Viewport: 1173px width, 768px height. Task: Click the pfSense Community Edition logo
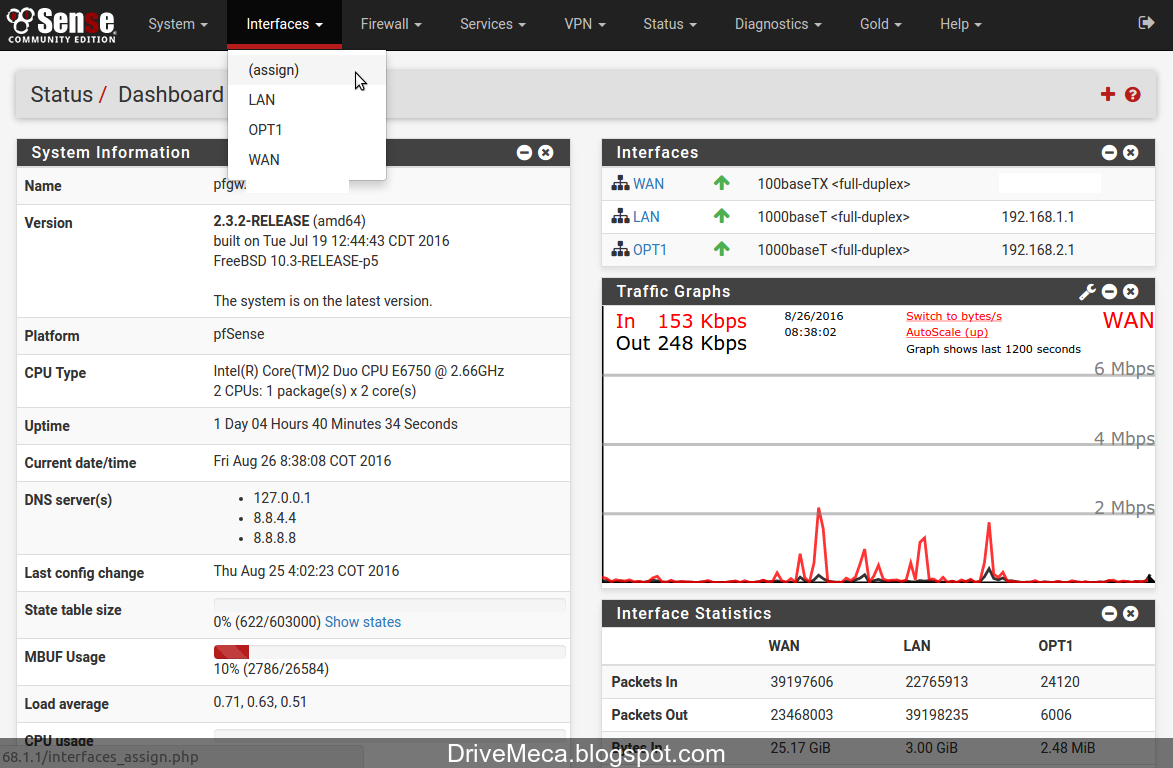coord(60,24)
